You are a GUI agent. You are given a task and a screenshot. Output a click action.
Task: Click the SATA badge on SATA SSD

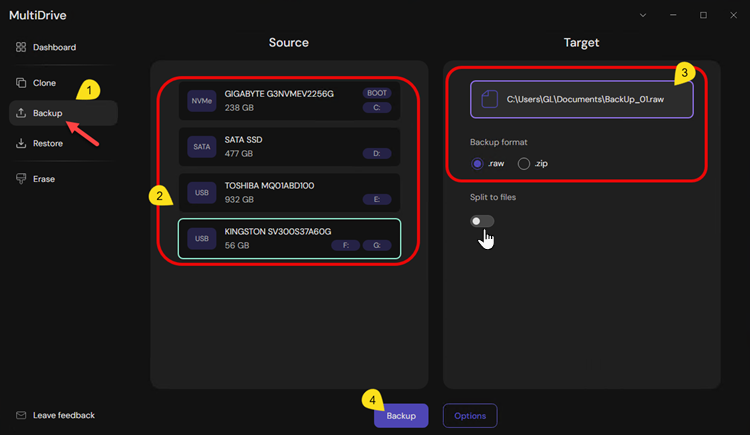point(200,147)
